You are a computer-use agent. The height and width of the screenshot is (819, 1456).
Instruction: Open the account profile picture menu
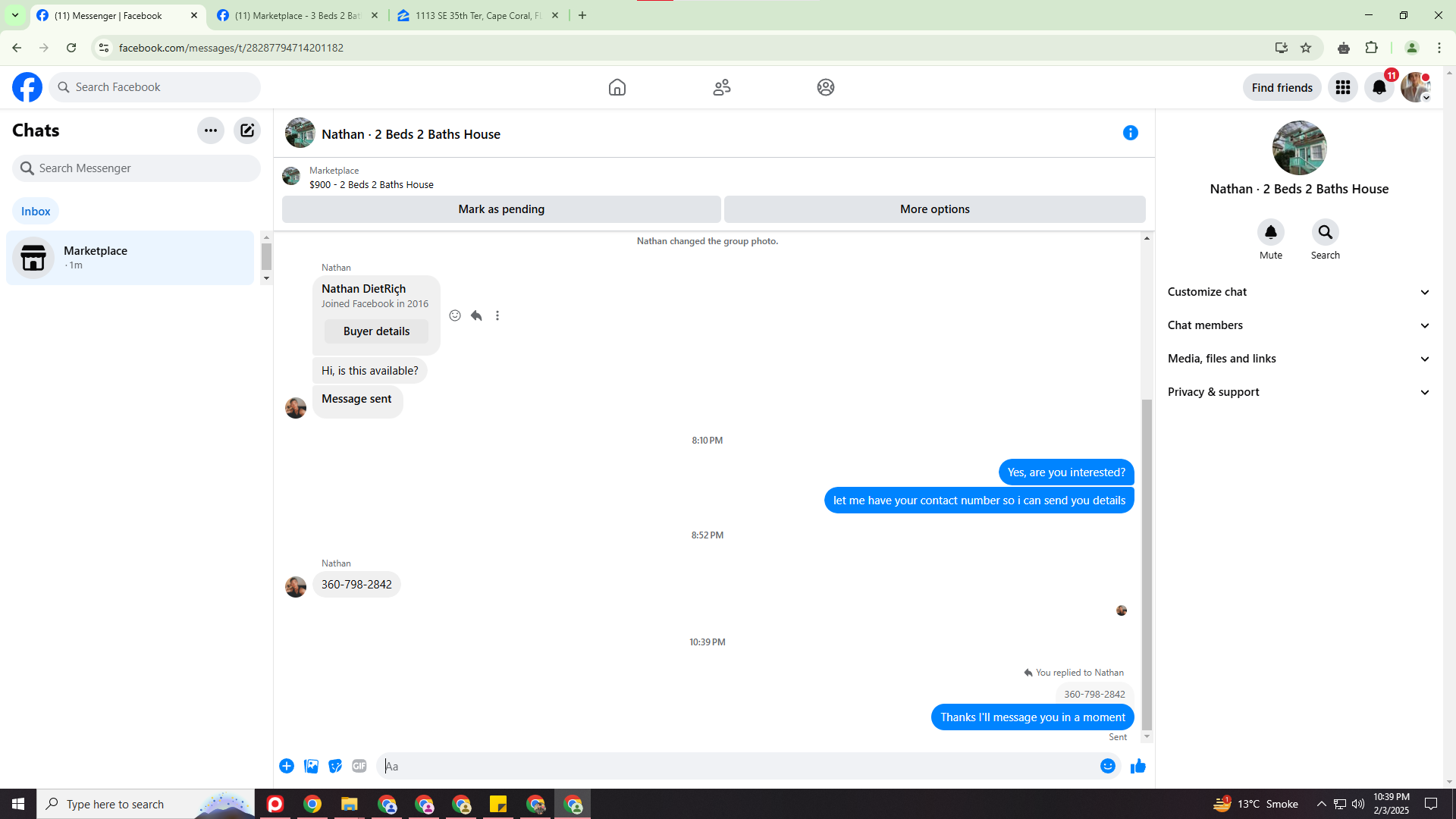1416,87
